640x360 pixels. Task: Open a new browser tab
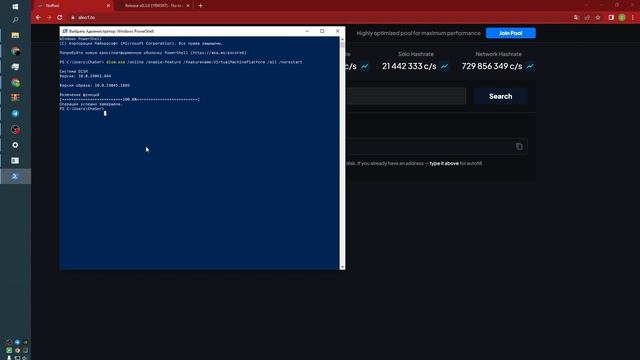[200, 6]
